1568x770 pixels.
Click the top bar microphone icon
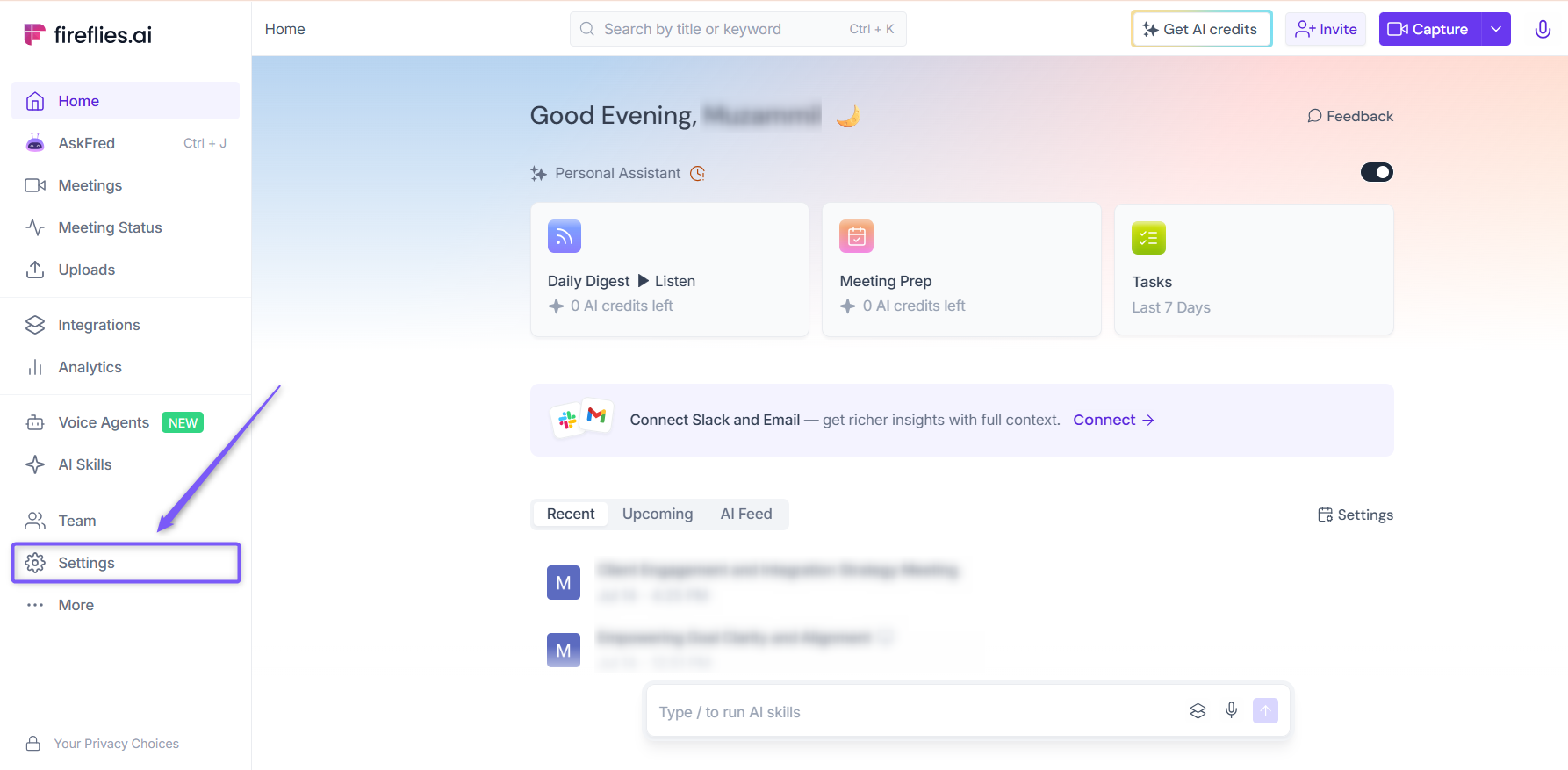pos(1543,29)
